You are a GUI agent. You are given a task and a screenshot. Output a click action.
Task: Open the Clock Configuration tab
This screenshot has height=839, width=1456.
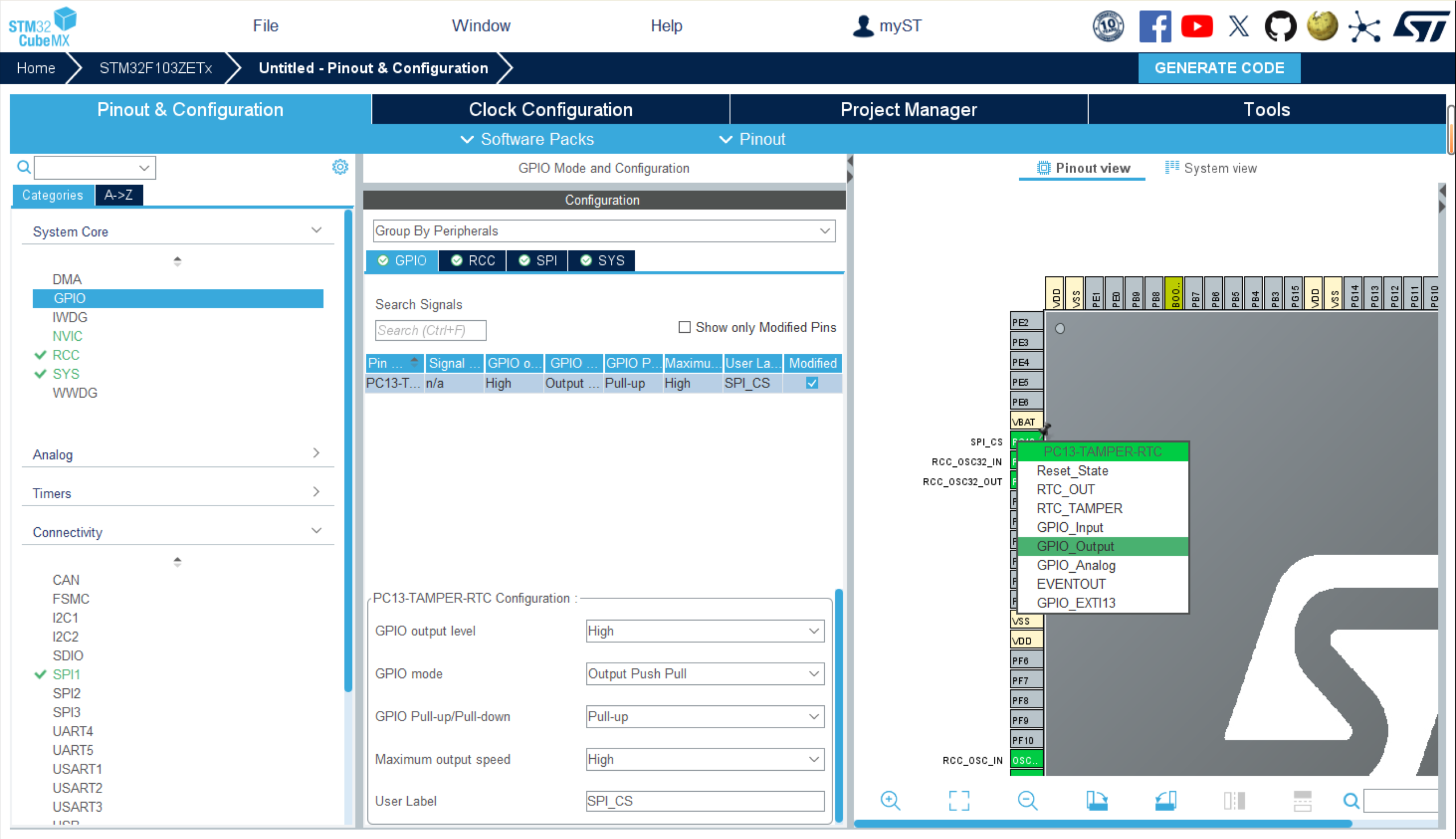pos(550,109)
